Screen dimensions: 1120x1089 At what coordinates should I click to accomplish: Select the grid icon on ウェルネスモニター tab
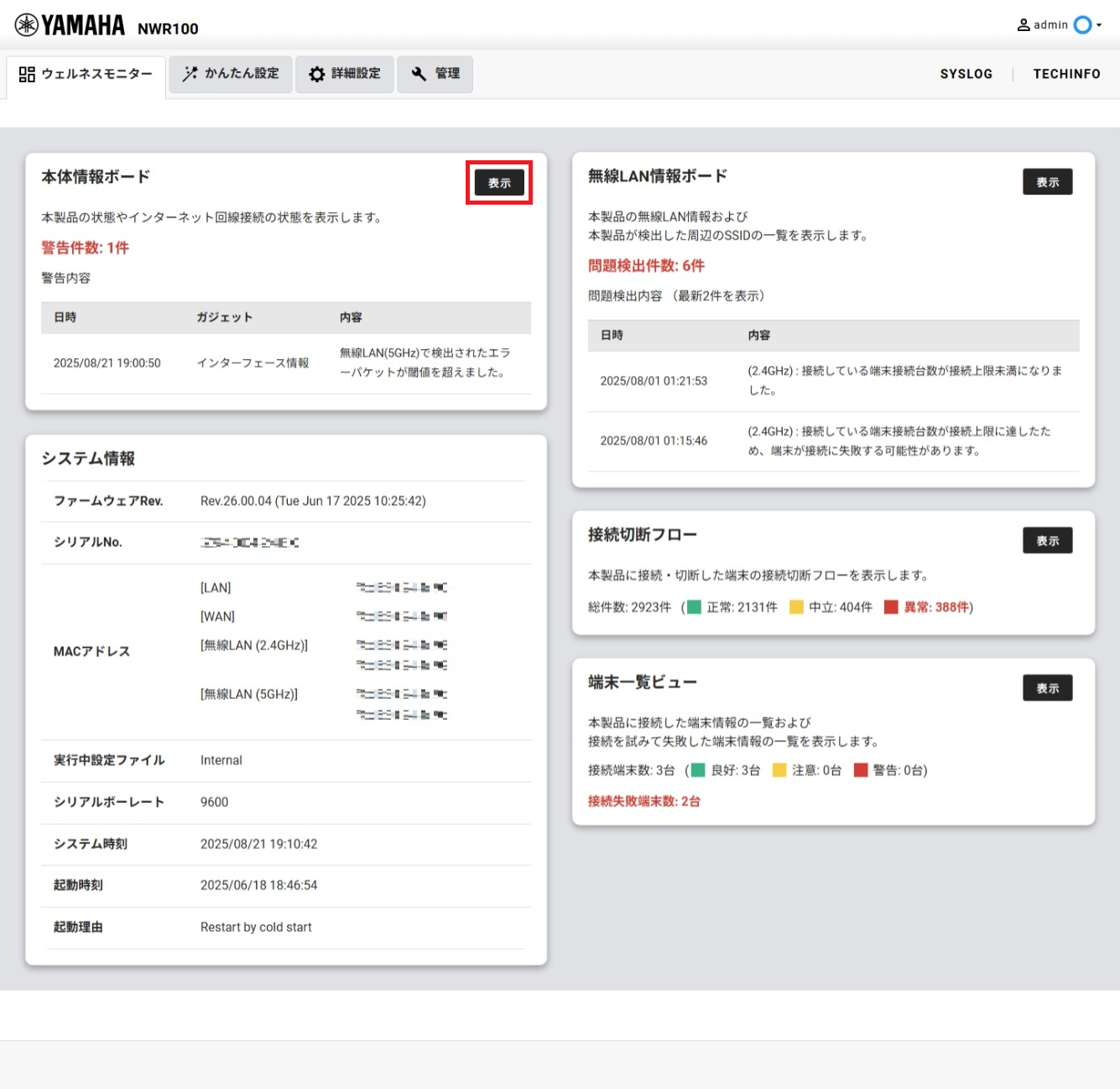pos(26,74)
